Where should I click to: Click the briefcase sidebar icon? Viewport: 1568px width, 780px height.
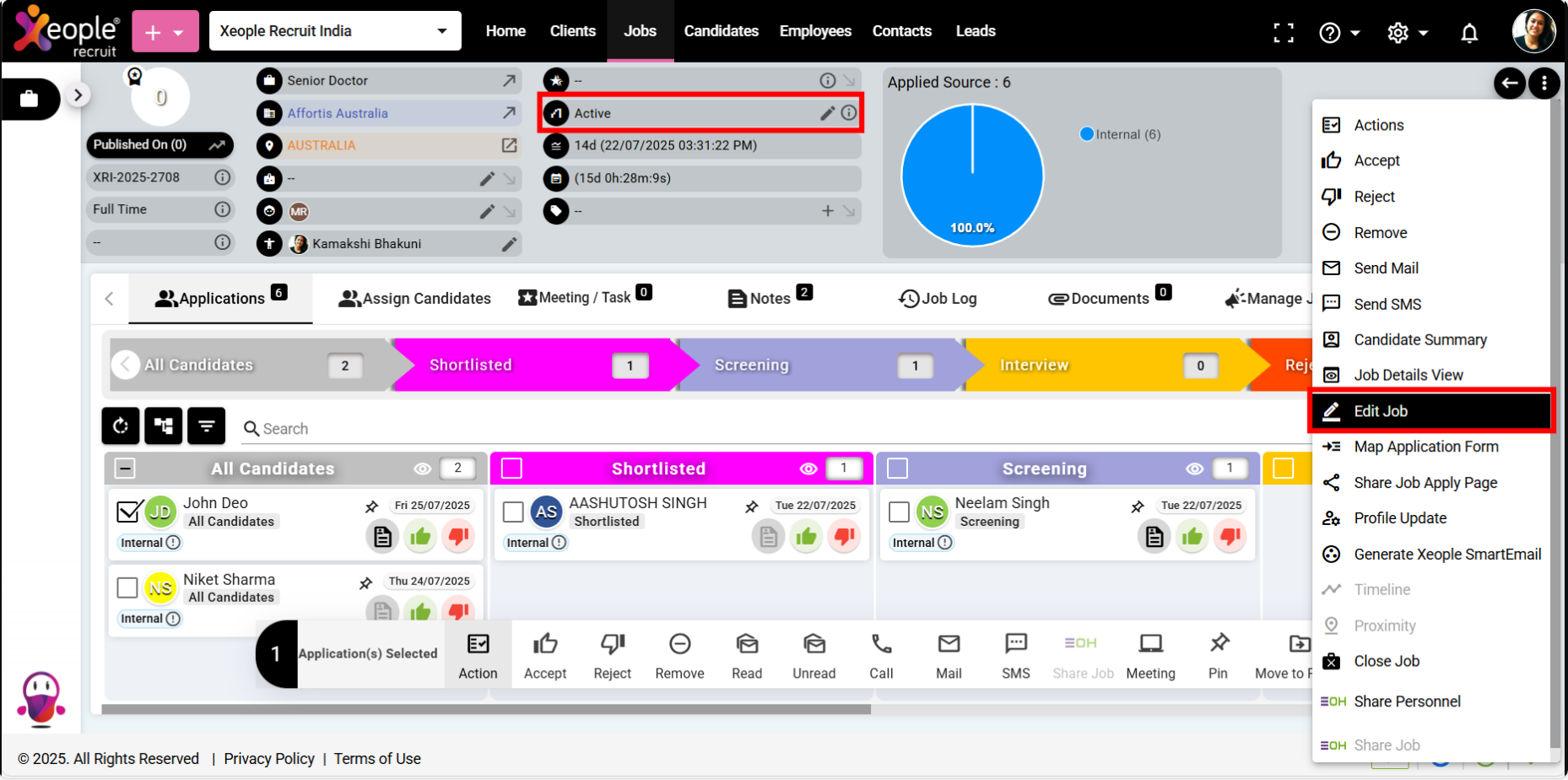[30, 99]
